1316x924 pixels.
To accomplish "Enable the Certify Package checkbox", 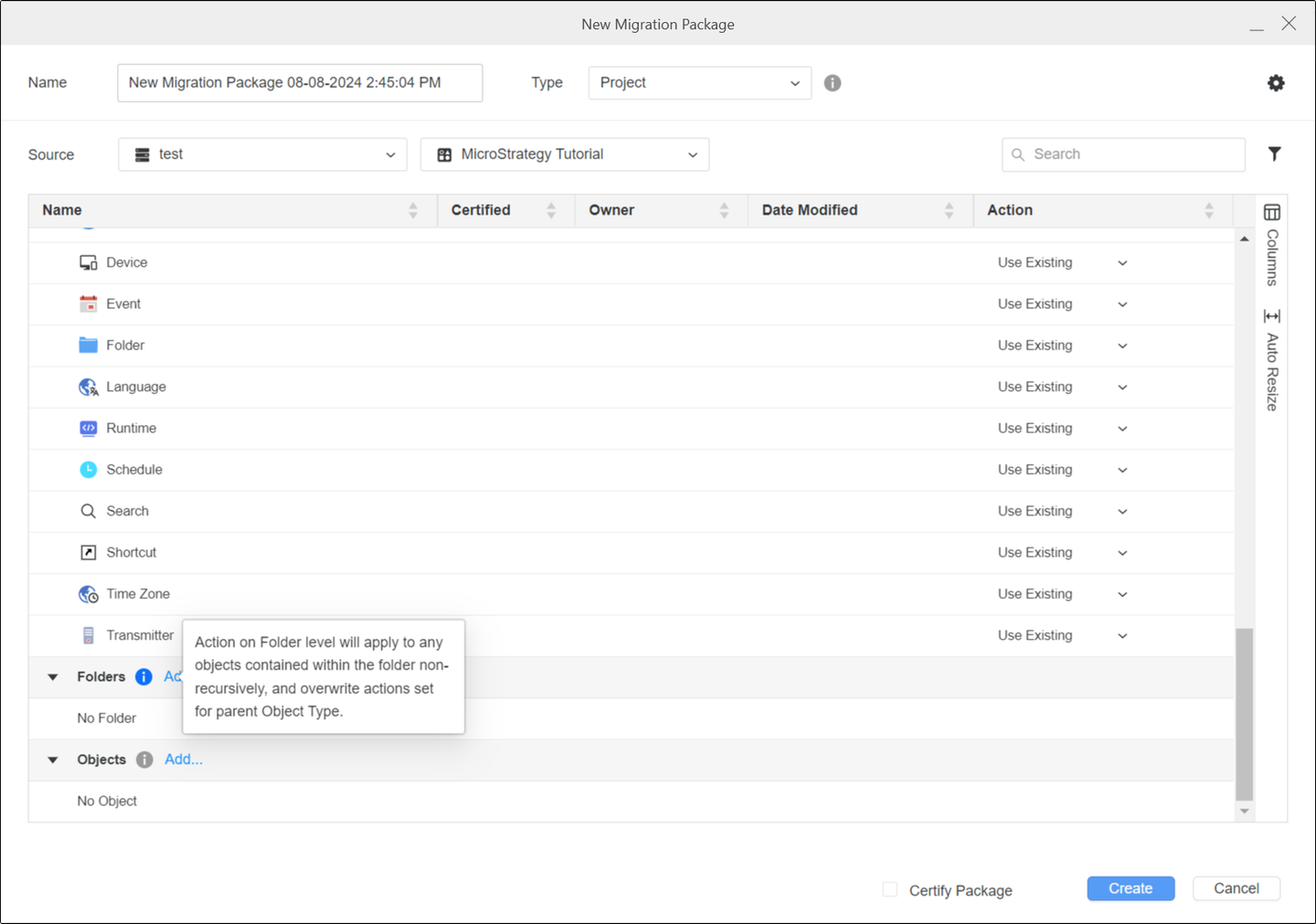I will (x=889, y=889).
